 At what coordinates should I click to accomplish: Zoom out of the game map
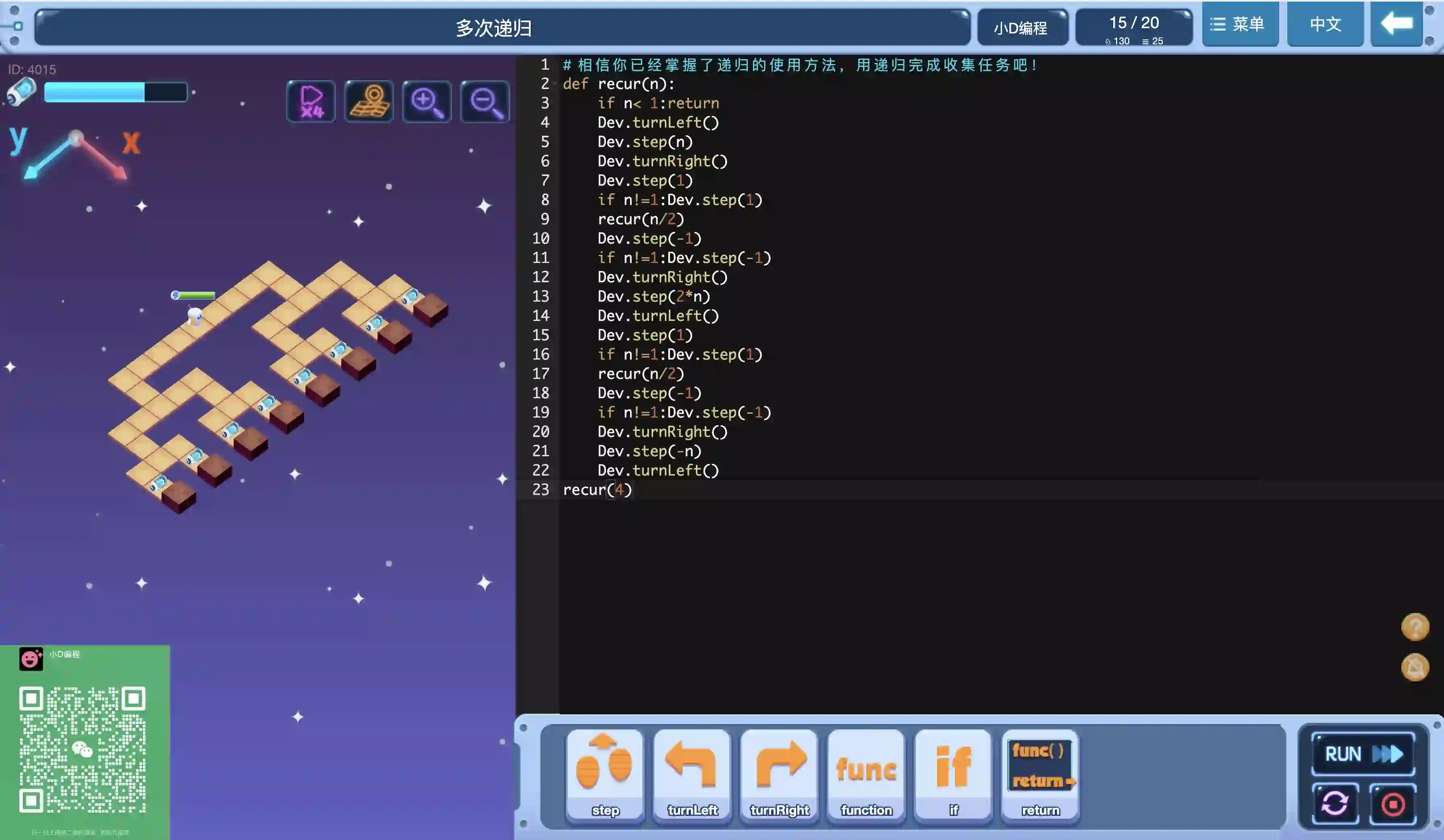(x=485, y=102)
